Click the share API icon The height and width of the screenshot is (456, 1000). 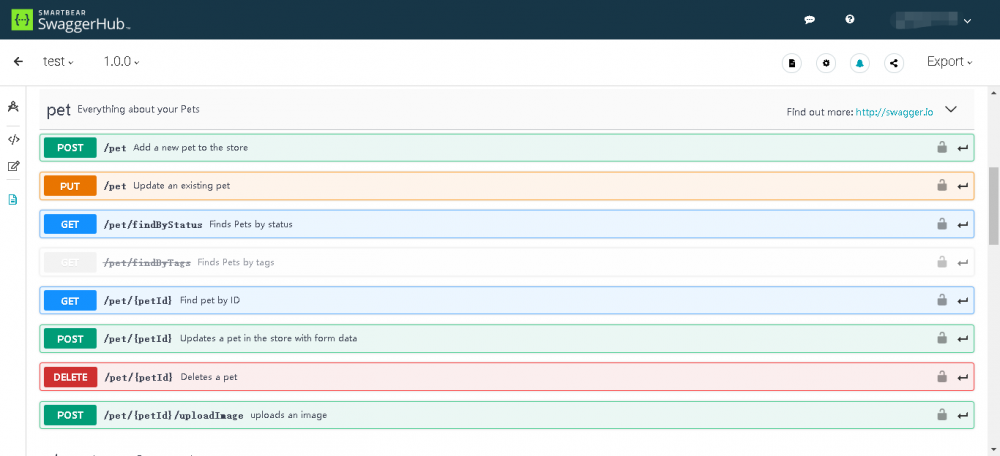pyautogui.click(x=894, y=63)
